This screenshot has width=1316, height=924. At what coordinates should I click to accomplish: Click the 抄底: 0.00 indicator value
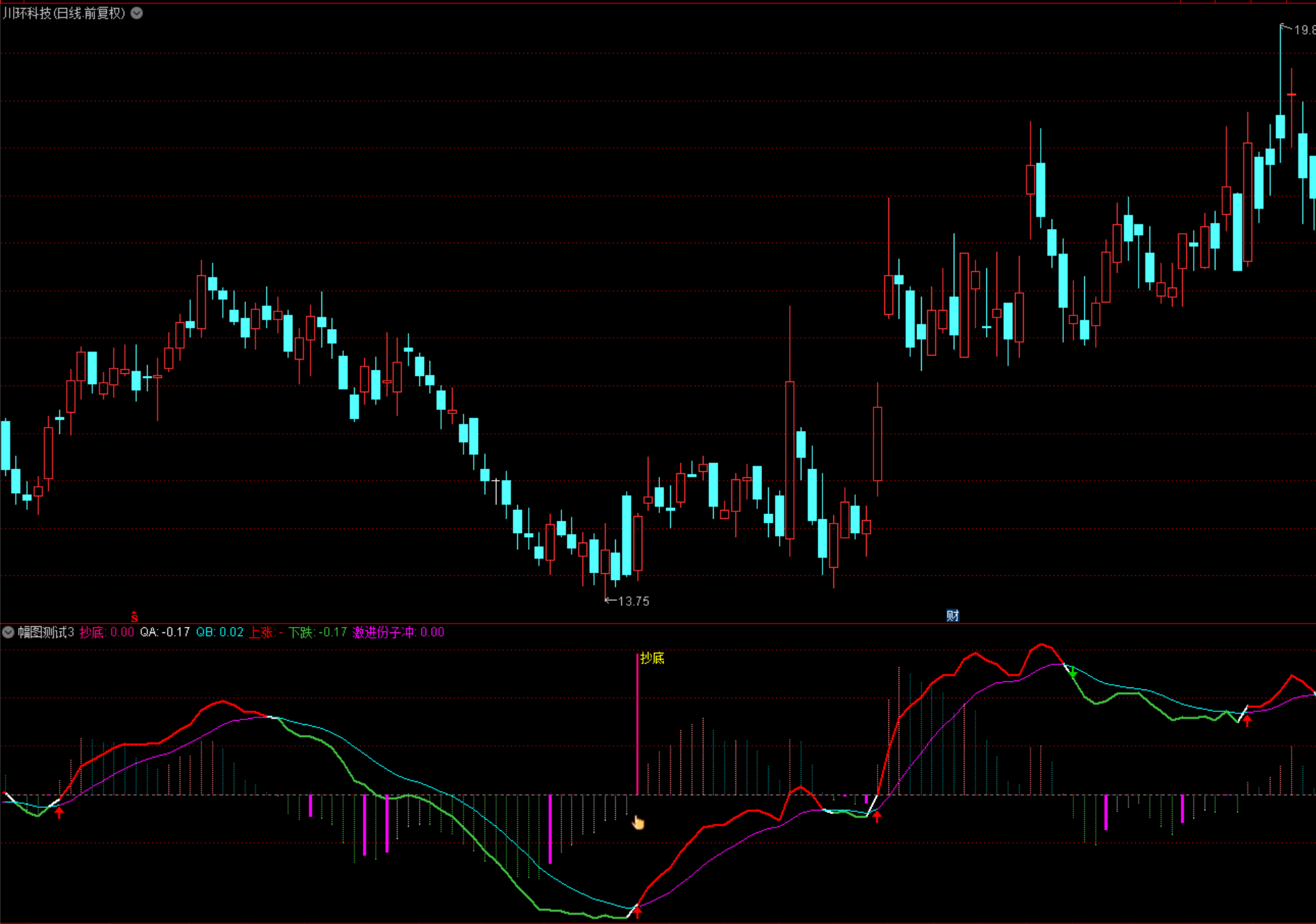tap(107, 632)
